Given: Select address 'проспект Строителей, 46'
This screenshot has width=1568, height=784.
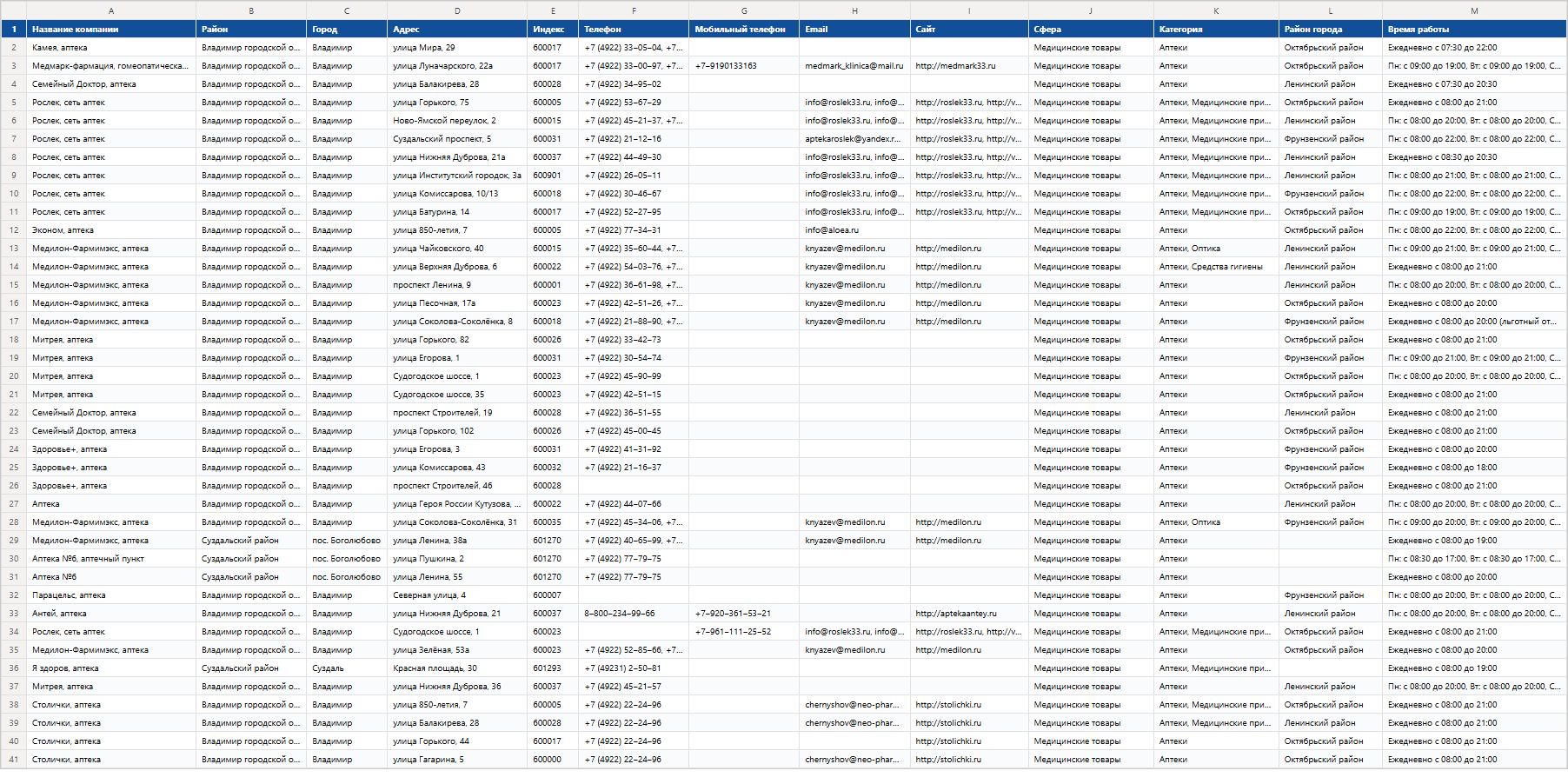Looking at the screenshot, I should (x=457, y=486).
